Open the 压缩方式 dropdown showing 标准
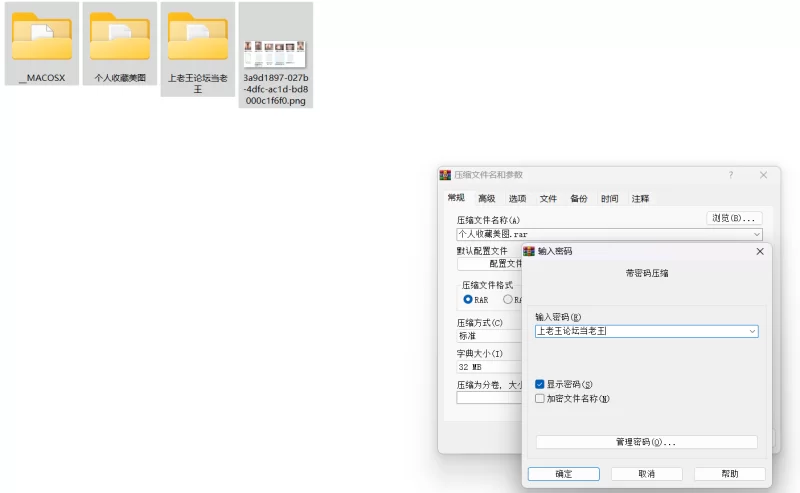The width and height of the screenshot is (800, 493). (x=489, y=336)
